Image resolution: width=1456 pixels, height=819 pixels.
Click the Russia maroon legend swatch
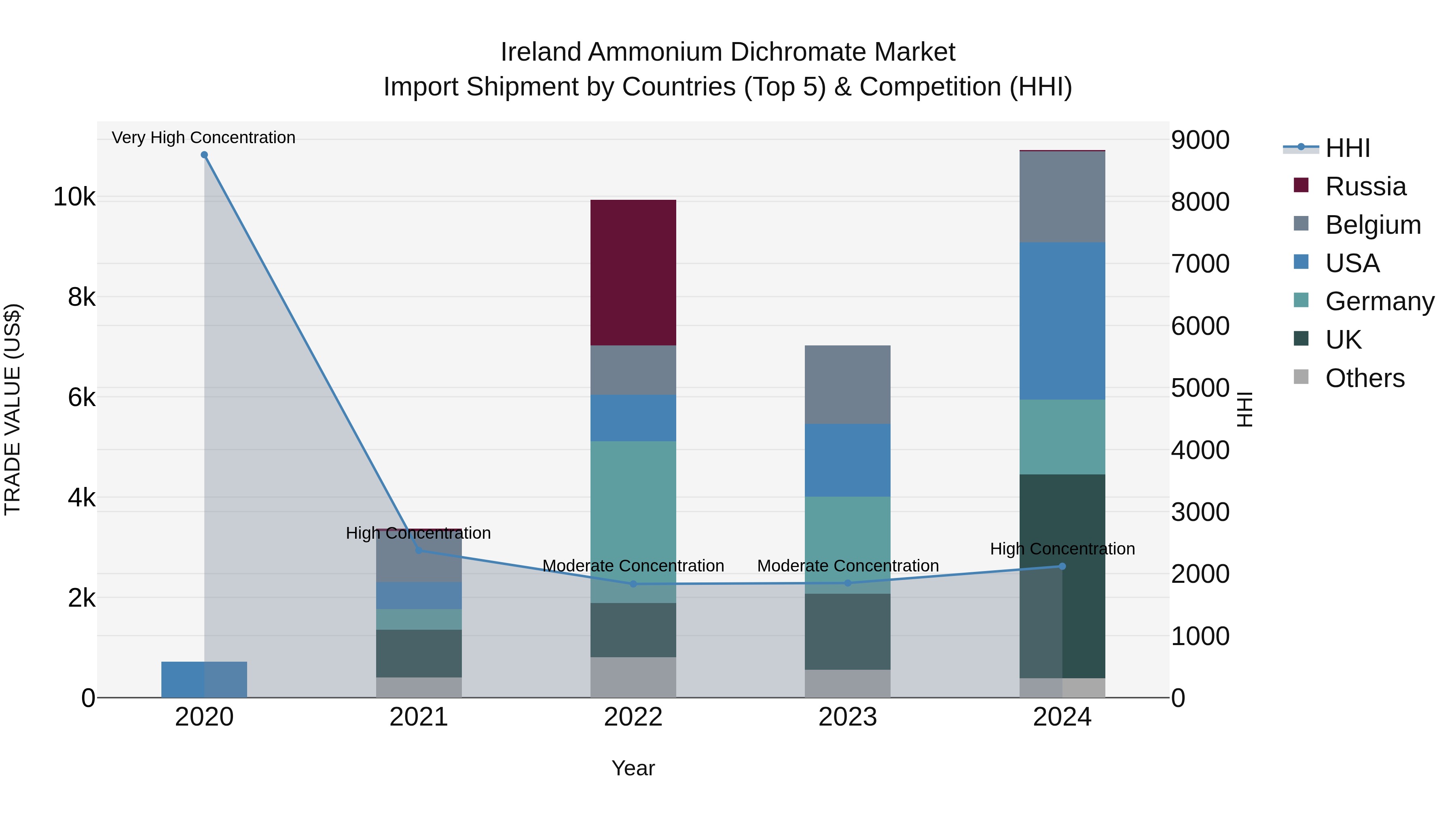[1301, 185]
